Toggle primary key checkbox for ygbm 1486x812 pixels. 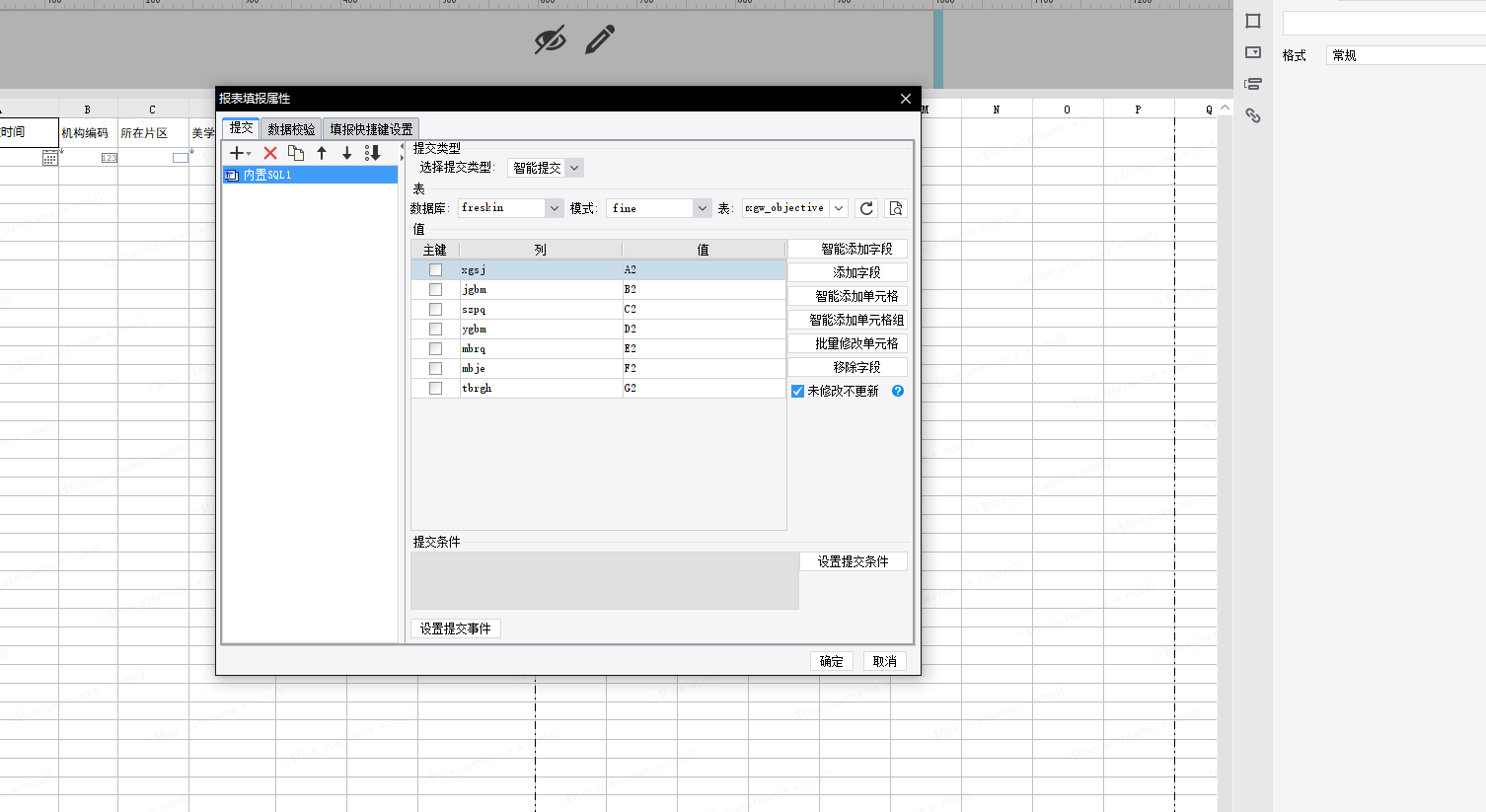(x=435, y=330)
